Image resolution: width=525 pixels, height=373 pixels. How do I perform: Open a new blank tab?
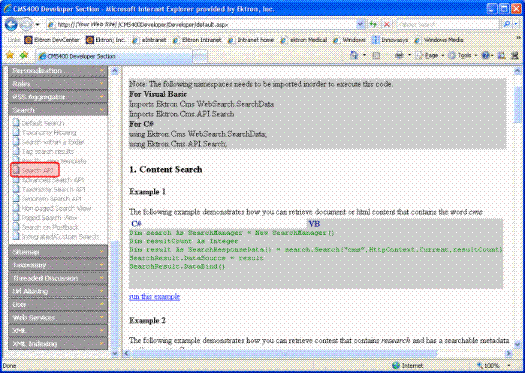[x=200, y=57]
